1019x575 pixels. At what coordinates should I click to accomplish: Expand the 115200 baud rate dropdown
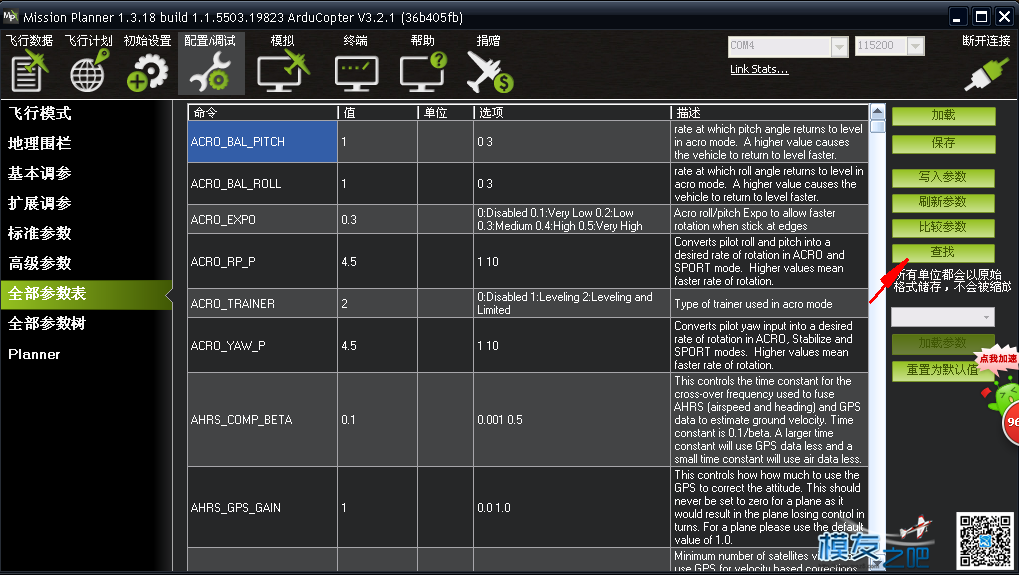[x=916, y=46]
